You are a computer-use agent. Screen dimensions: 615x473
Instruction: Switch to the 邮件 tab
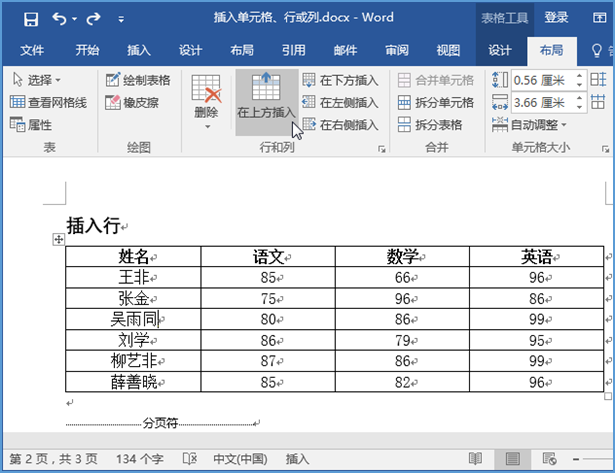pos(345,50)
